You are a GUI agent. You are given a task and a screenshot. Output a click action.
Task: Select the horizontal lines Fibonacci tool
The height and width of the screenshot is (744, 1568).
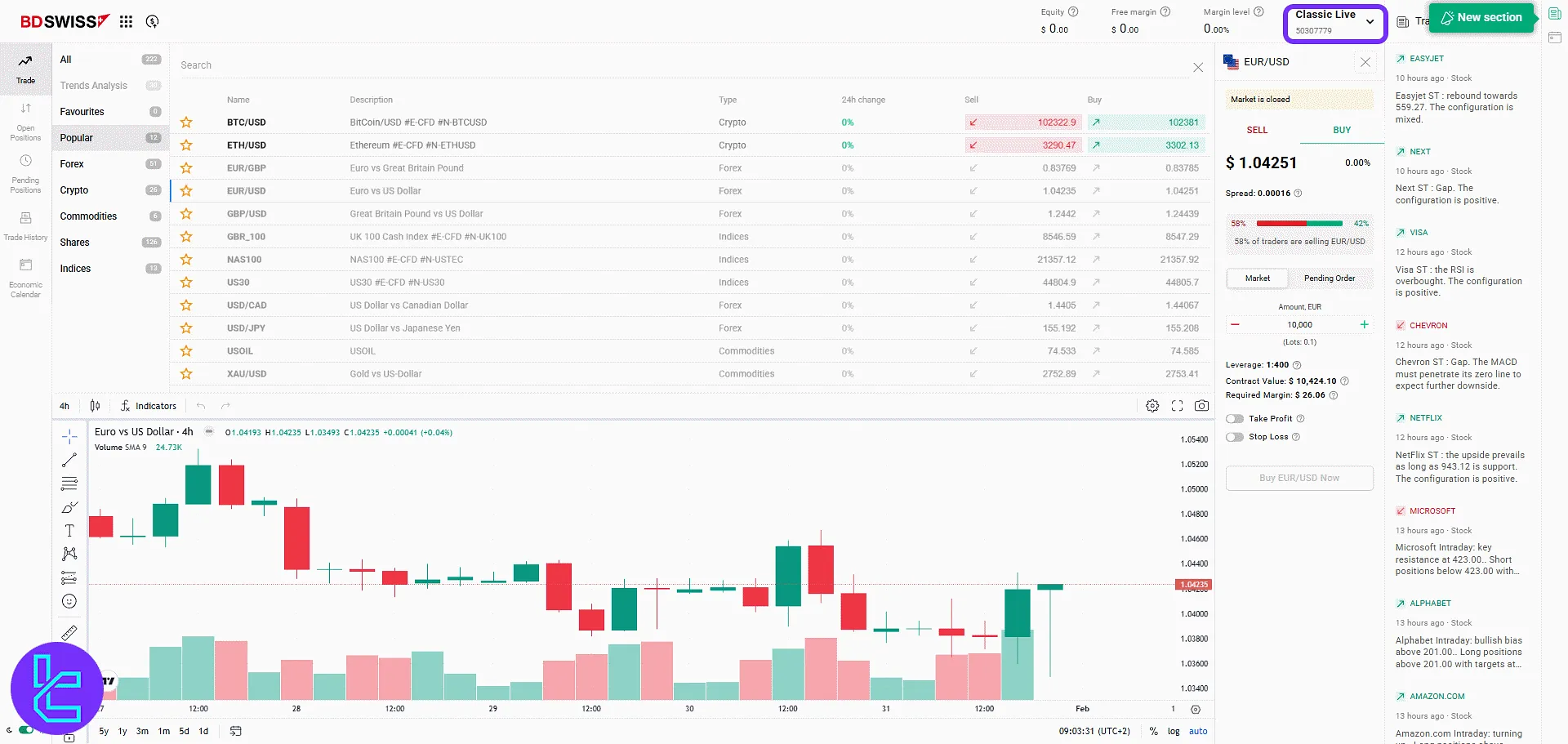click(69, 483)
